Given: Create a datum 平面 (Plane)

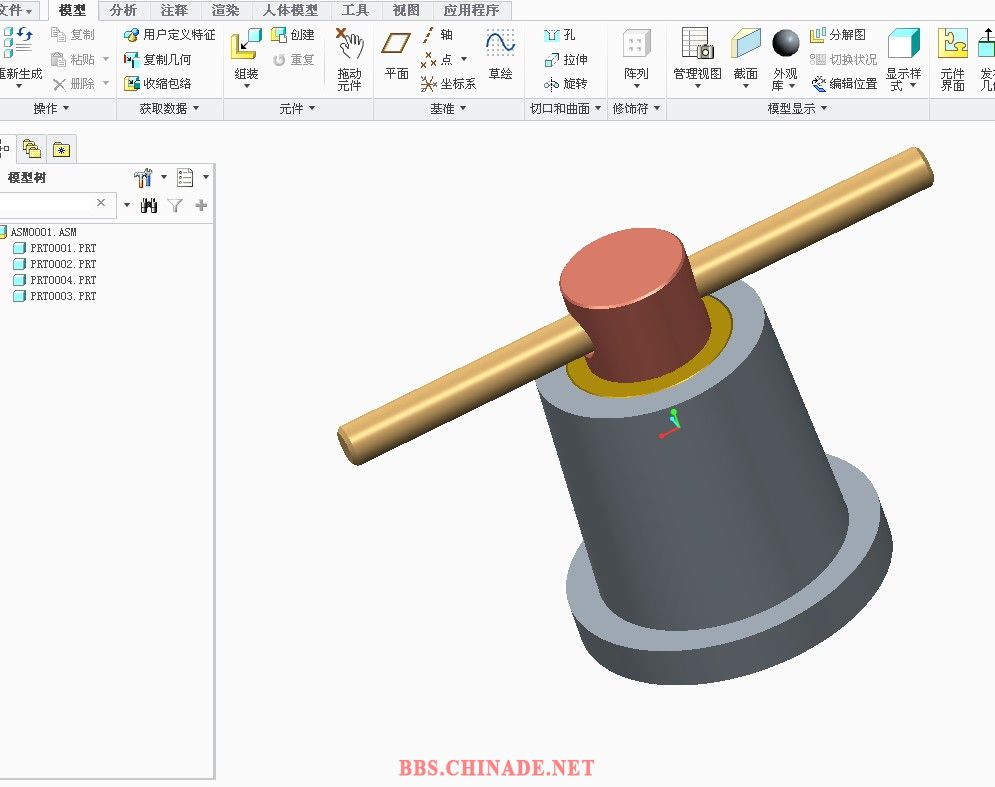Looking at the screenshot, I should coord(396,55).
